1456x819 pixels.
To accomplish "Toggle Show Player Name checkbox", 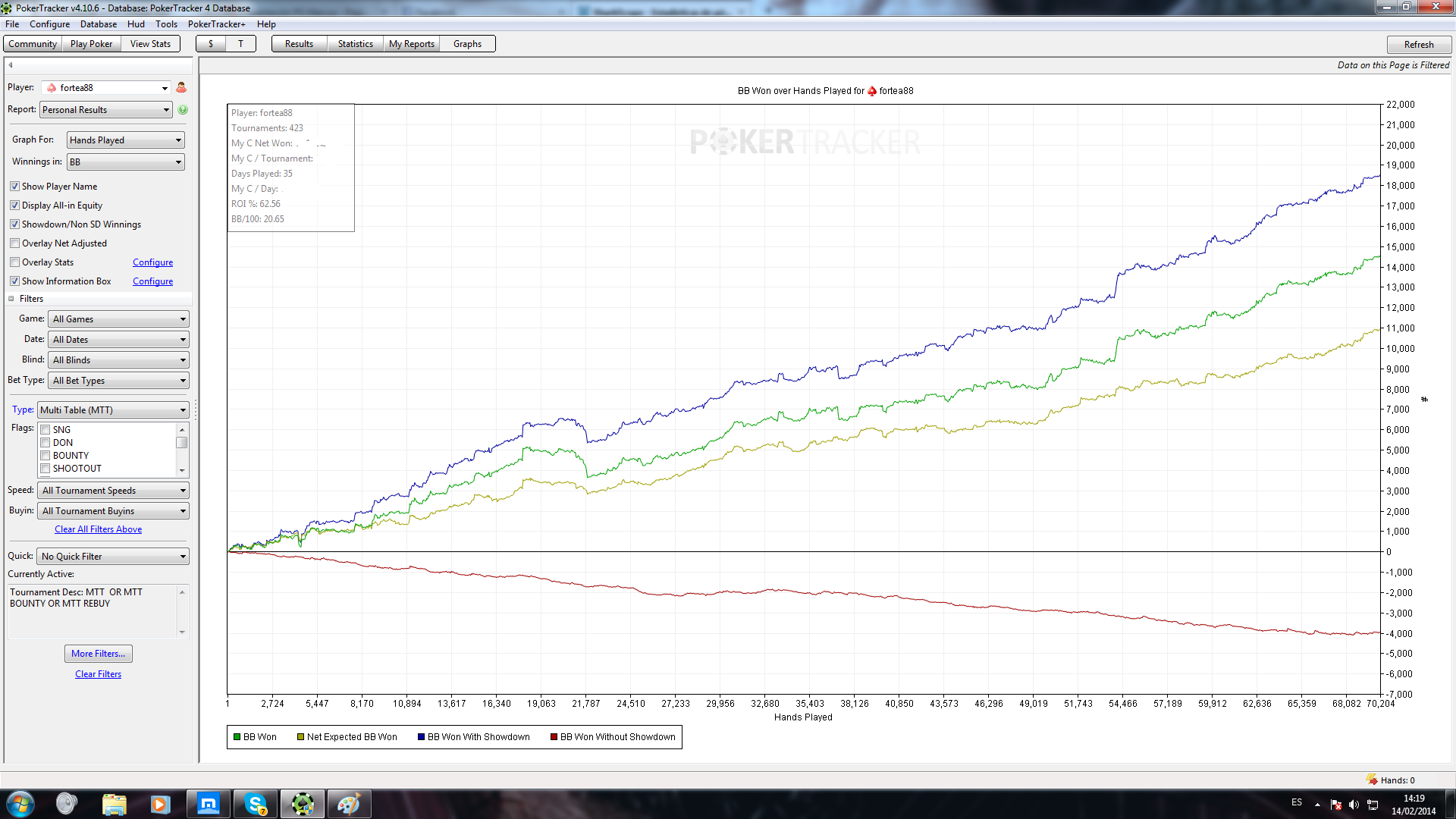I will 14,187.
